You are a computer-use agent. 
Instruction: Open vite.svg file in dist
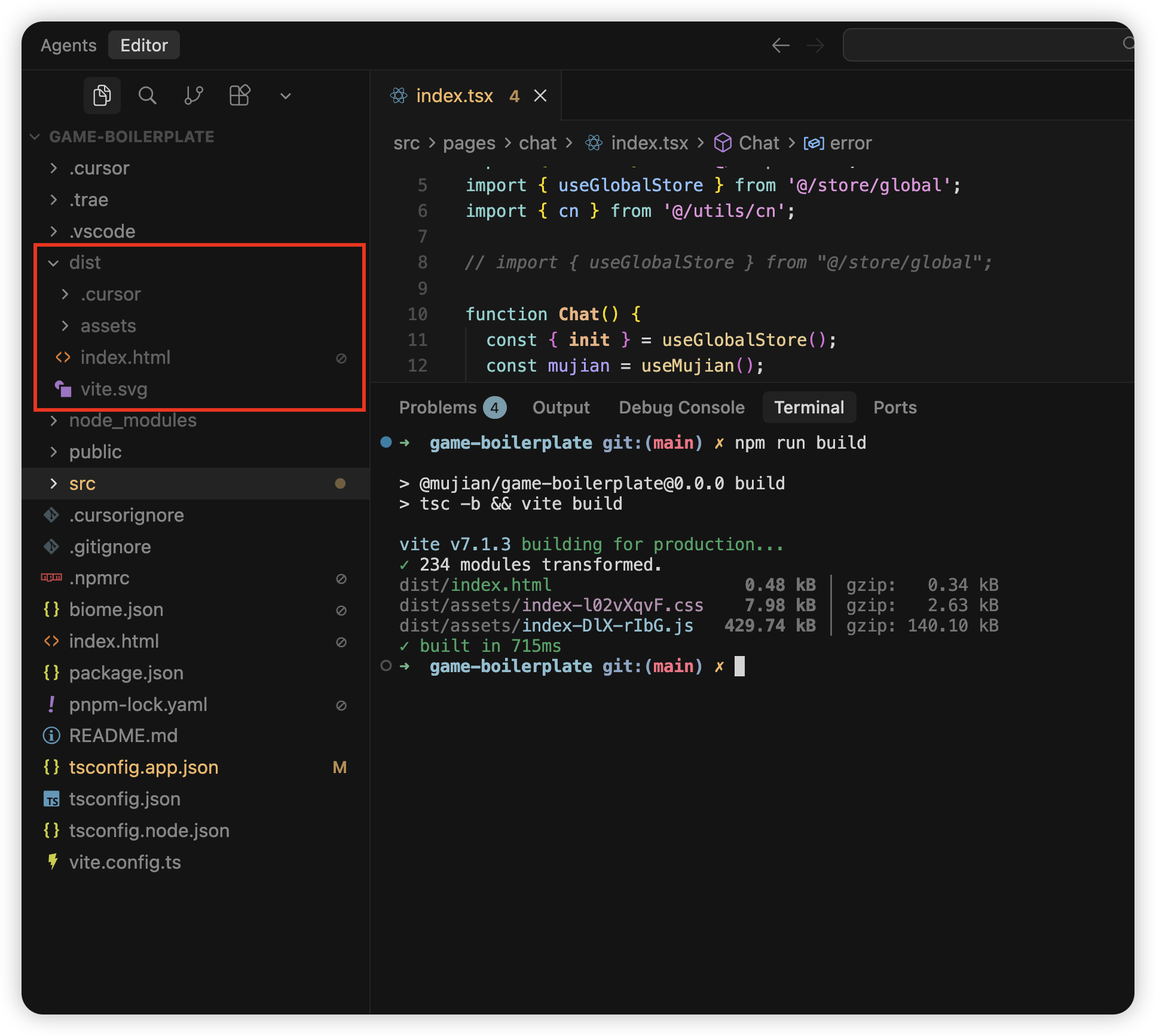point(114,390)
